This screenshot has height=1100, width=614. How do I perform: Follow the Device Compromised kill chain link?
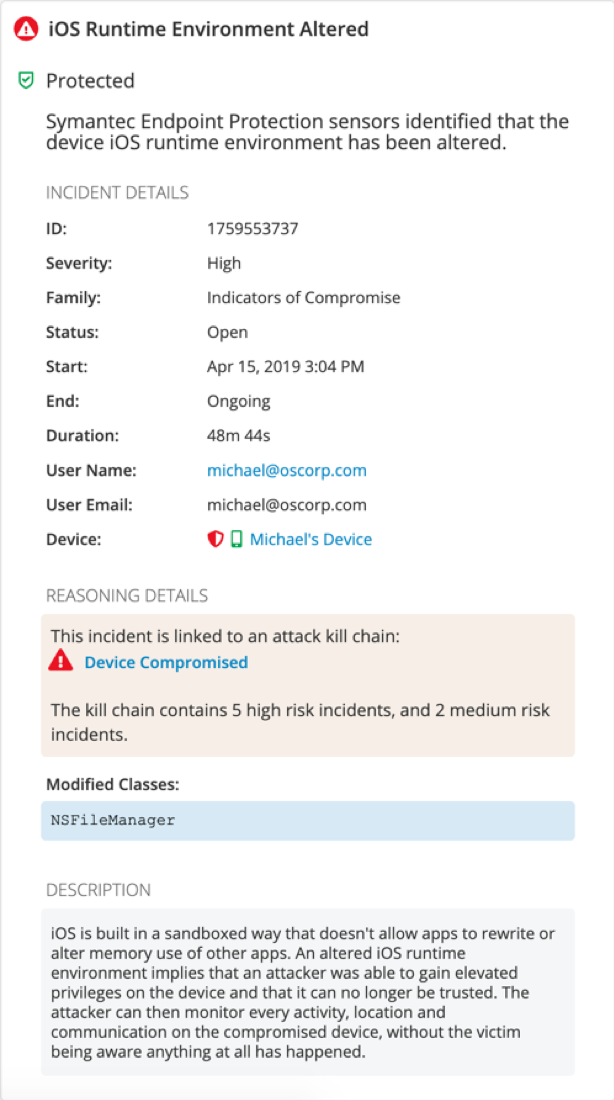tap(166, 662)
